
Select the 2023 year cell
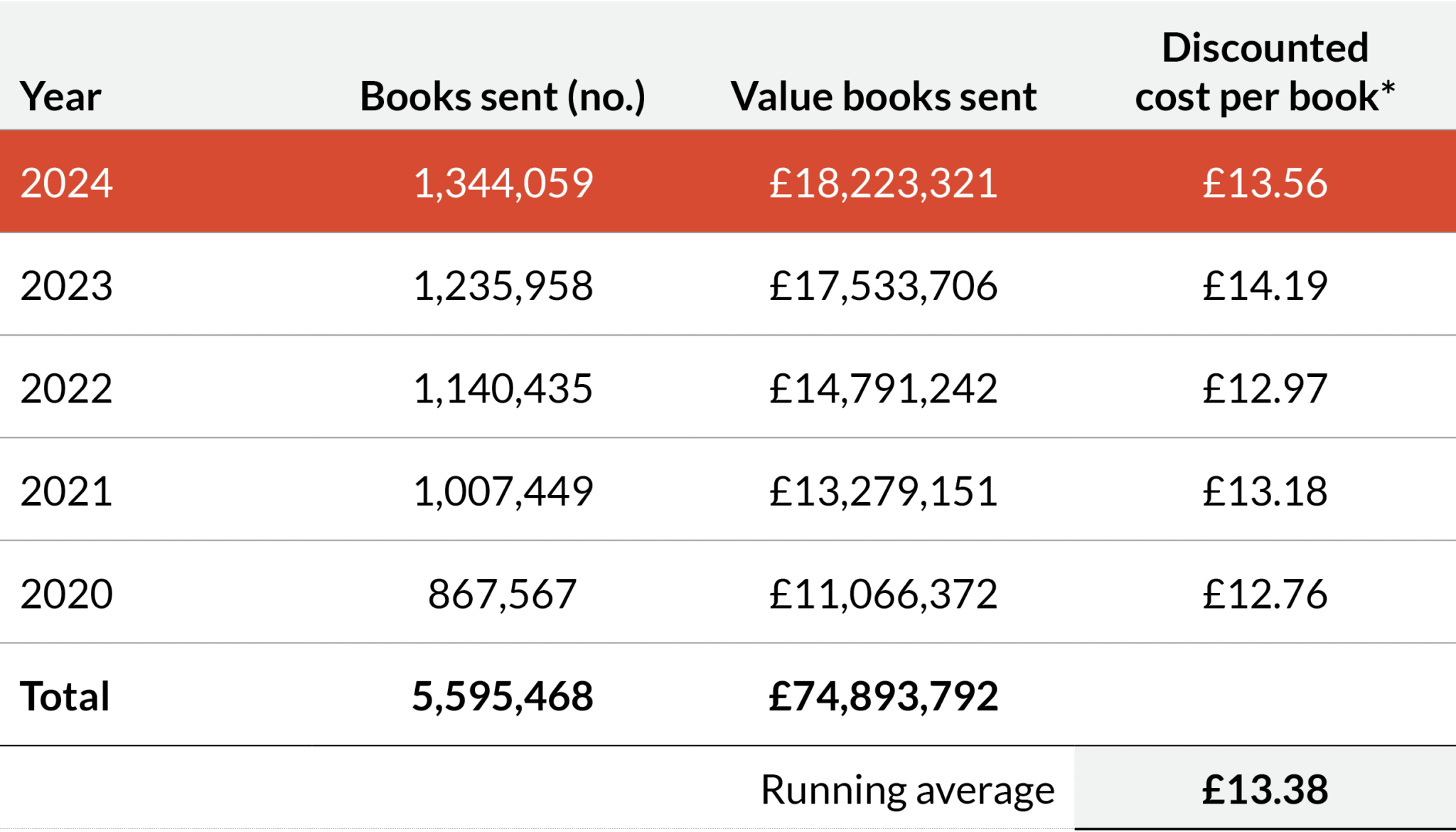click(x=66, y=286)
